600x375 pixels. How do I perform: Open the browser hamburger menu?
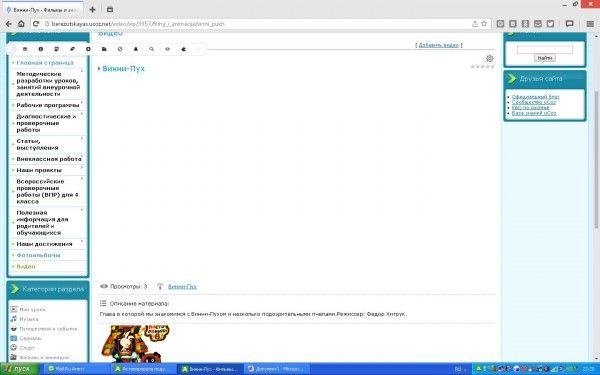pyautogui.click(x=590, y=24)
